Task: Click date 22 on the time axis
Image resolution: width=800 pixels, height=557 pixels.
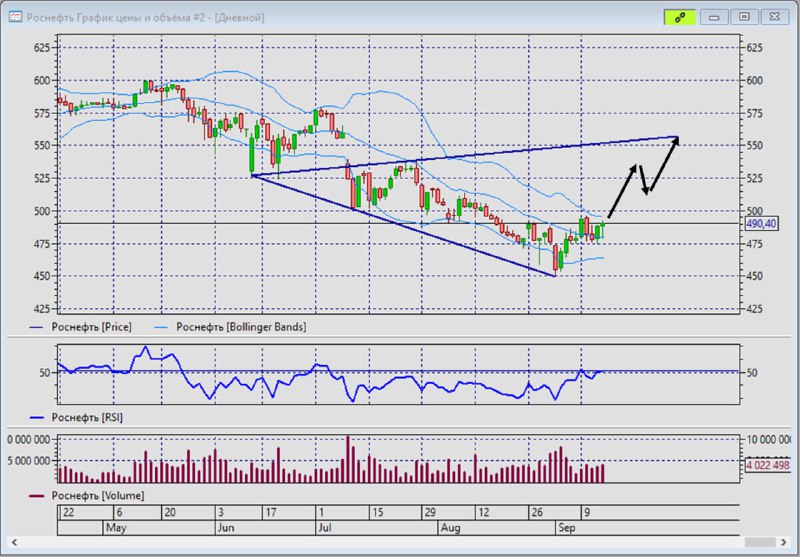Action: (68, 512)
